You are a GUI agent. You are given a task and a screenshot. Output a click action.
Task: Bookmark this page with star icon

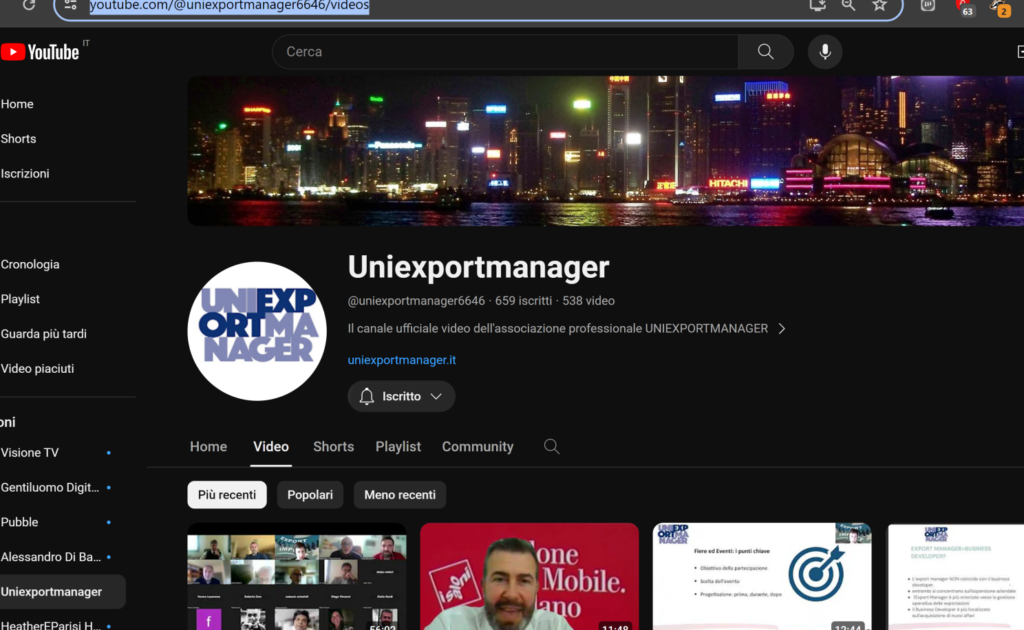(880, 5)
